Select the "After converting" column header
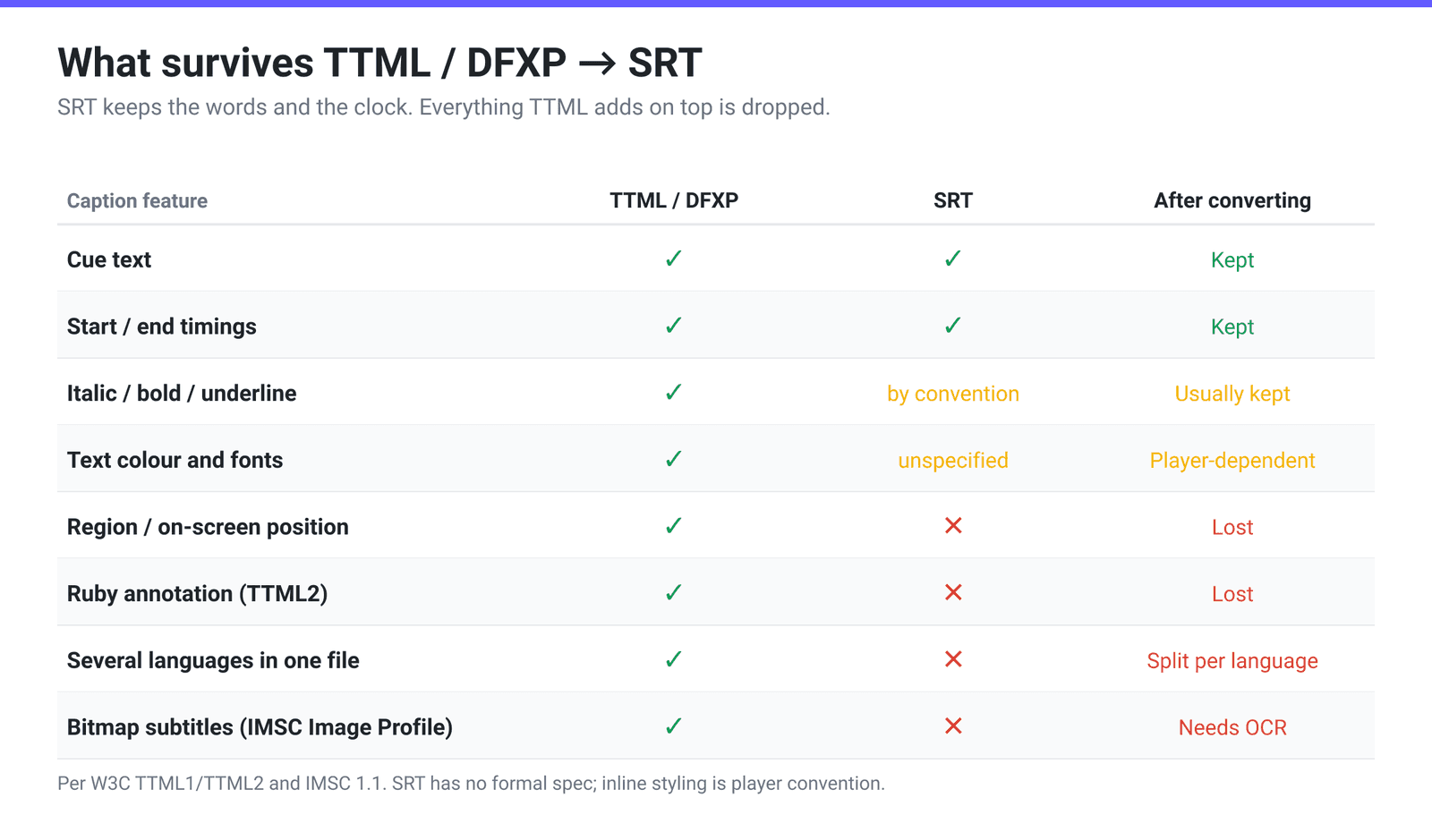The width and height of the screenshot is (1432, 840). 1232,200
